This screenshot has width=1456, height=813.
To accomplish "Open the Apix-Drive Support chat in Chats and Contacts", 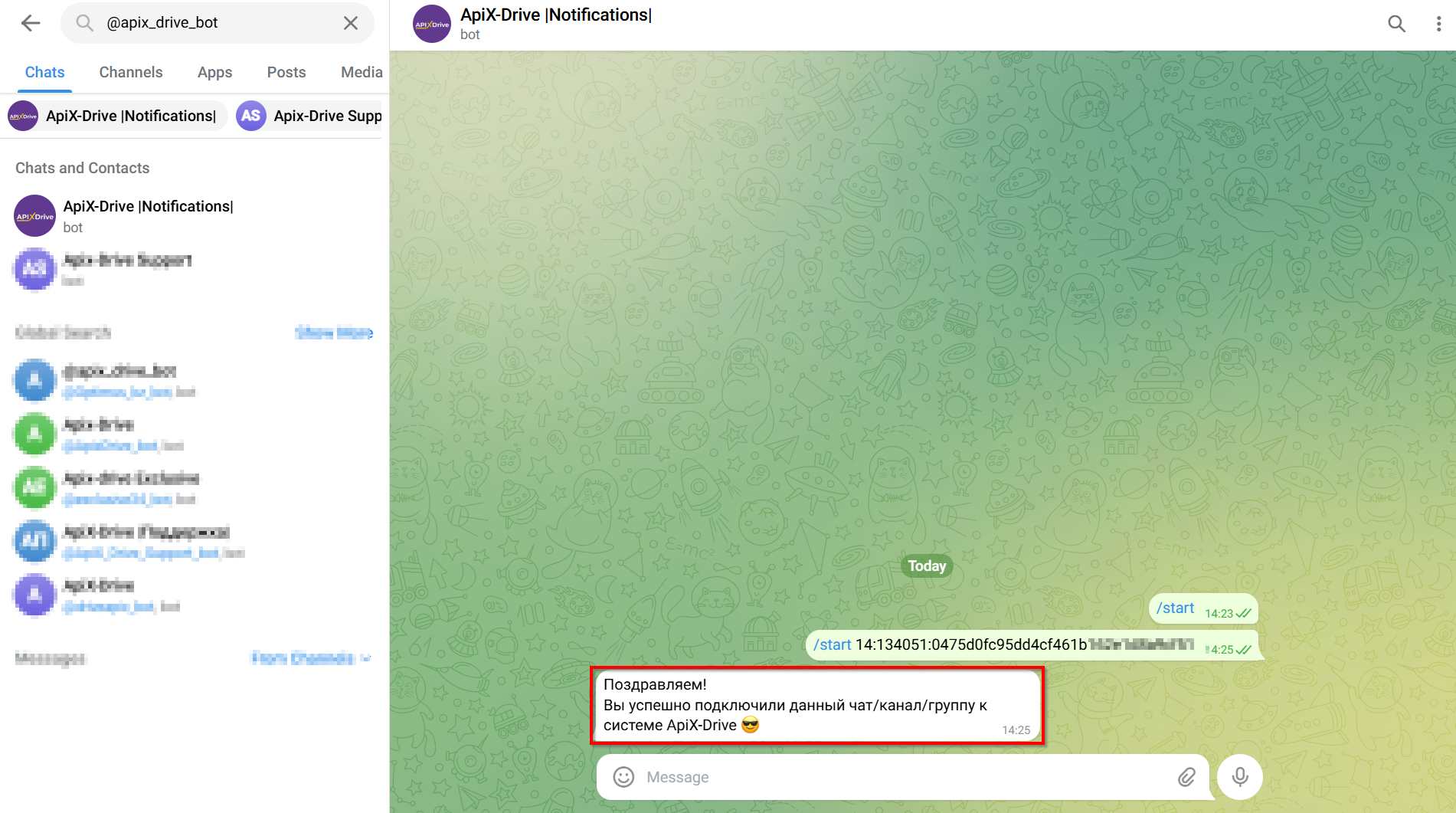I will 195,270.
